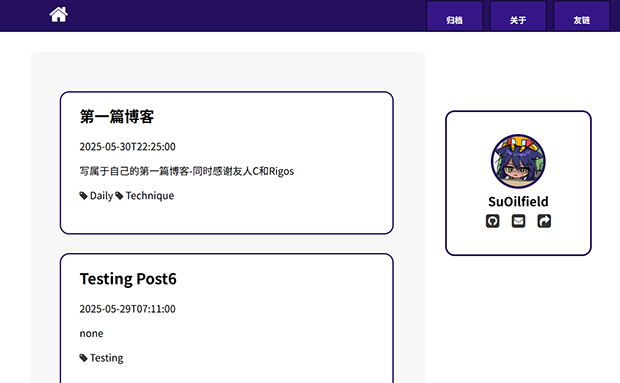Open the 友链 friend links page
This screenshot has width=620, height=383.
[582, 16]
